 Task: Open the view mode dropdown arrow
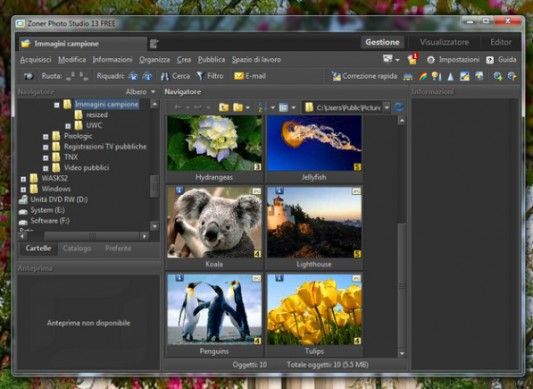(x=293, y=108)
